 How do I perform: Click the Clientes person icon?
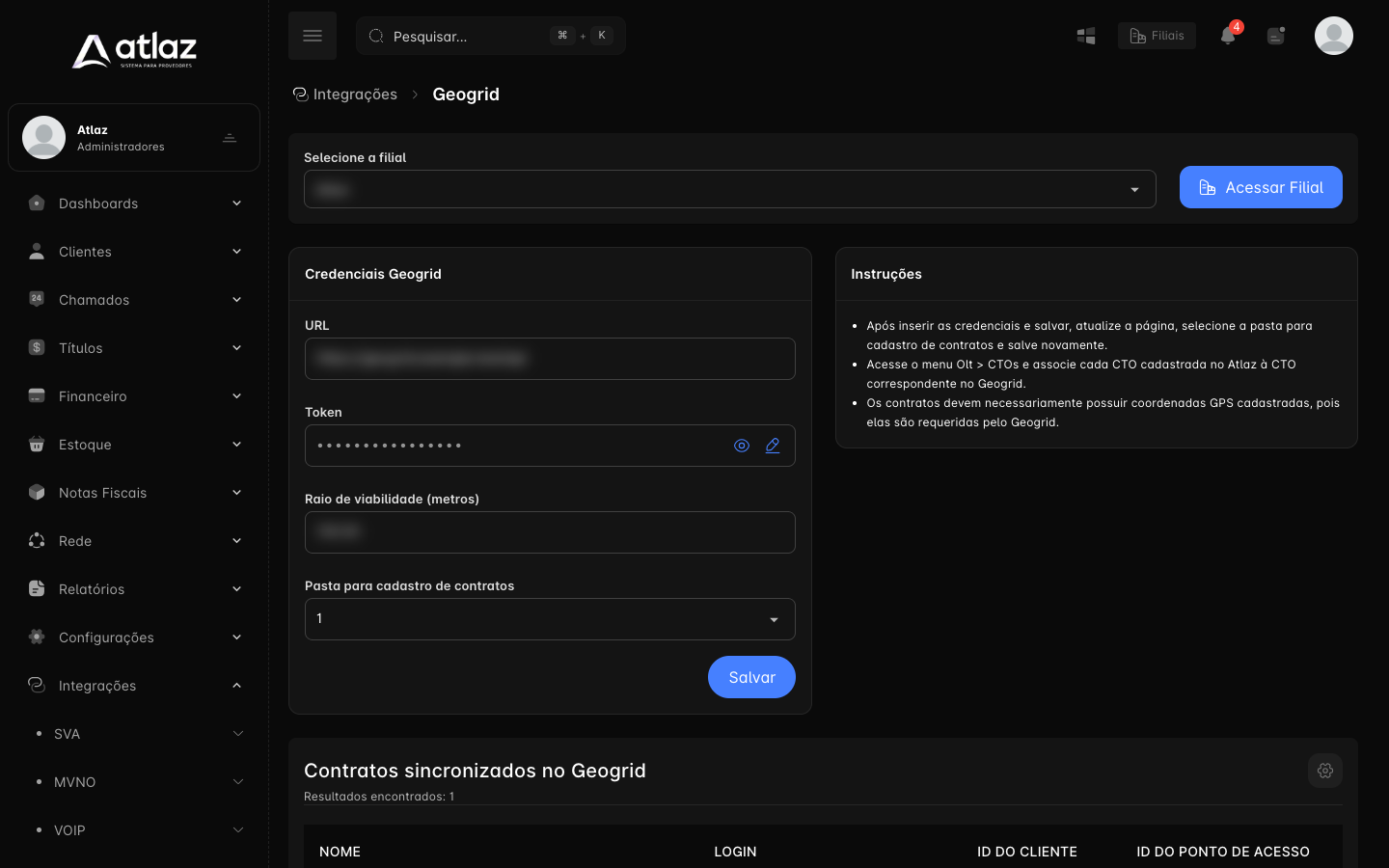pyautogui.click(x=37, y=251)
